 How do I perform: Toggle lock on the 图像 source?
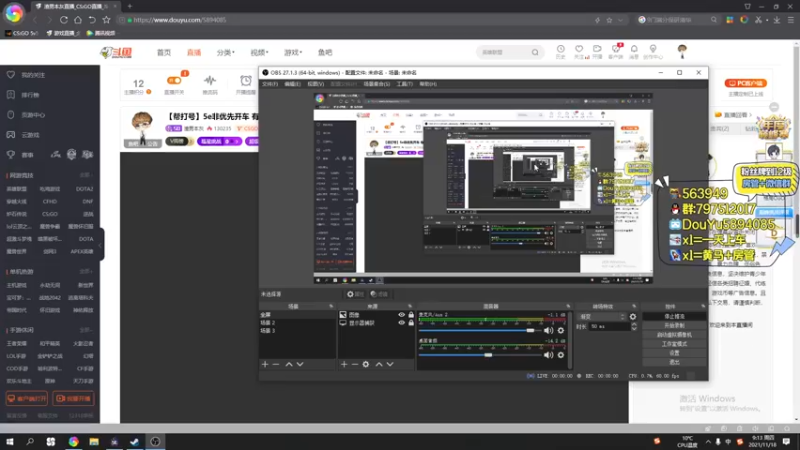pyautogui.click(x=411, y=315)
